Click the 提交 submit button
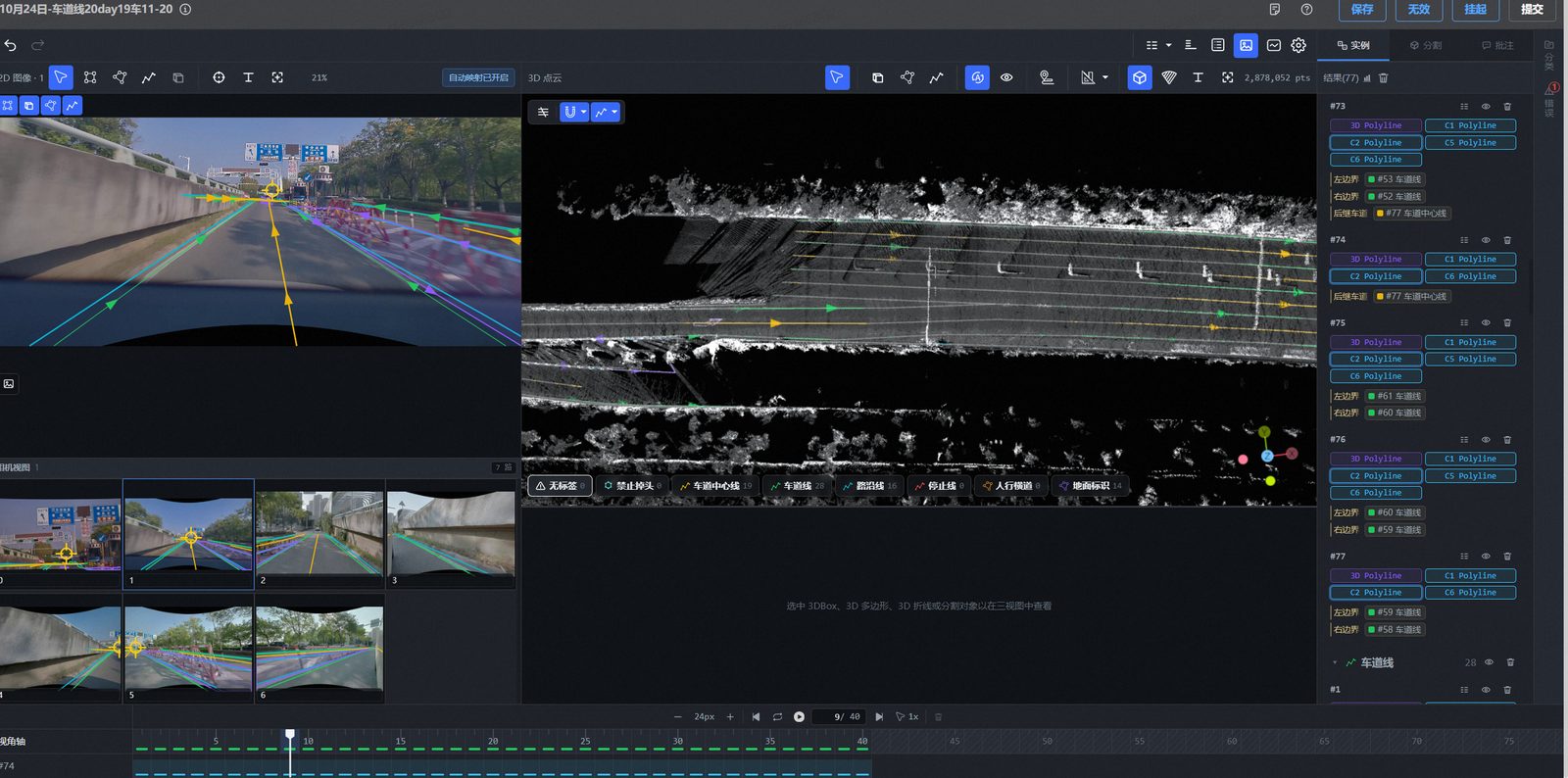The image size is (1568, 778). click(x=1533, y=9)
